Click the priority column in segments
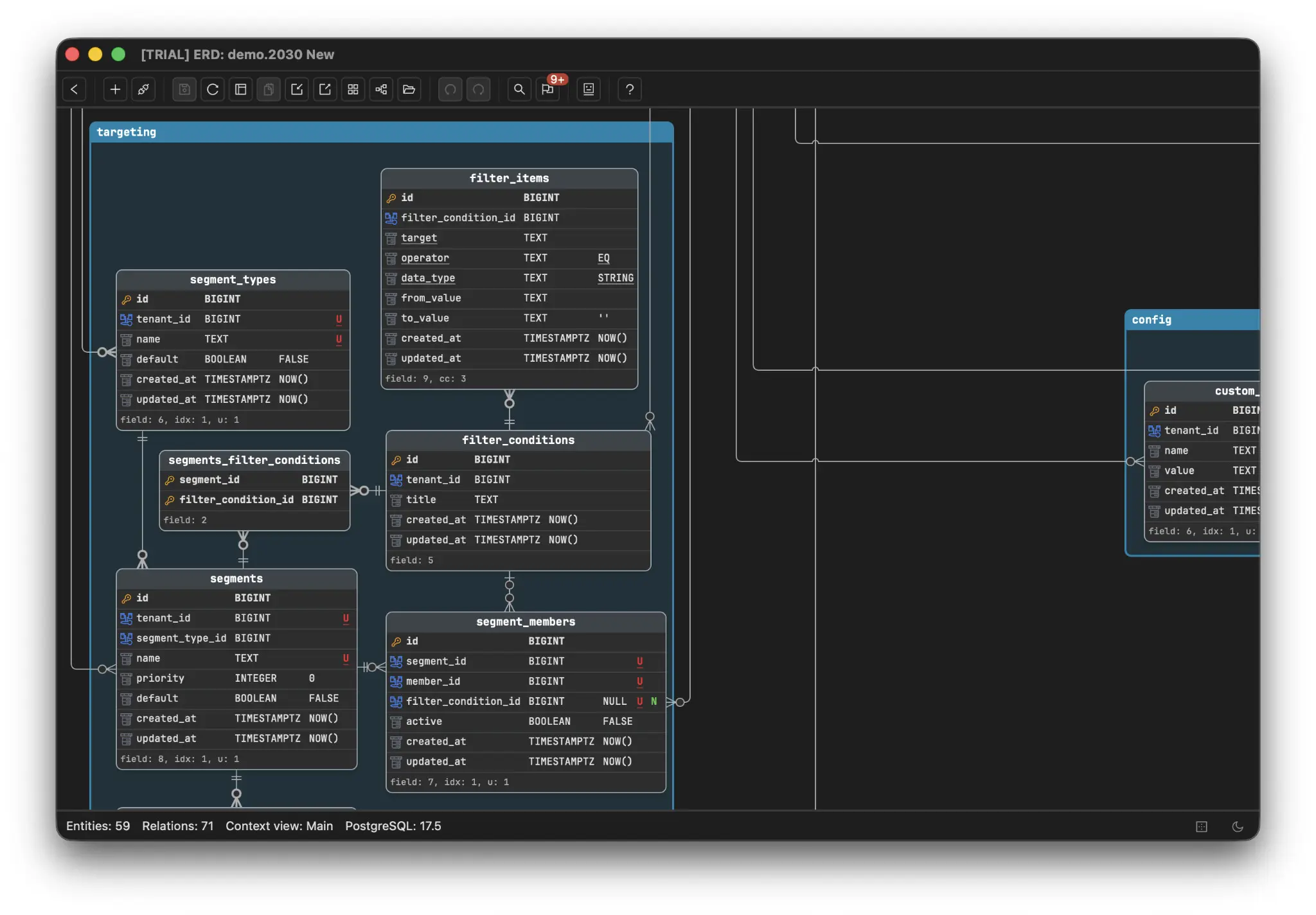The height and width of the screenshot is (915, 1316). click(x=236, y=679)
